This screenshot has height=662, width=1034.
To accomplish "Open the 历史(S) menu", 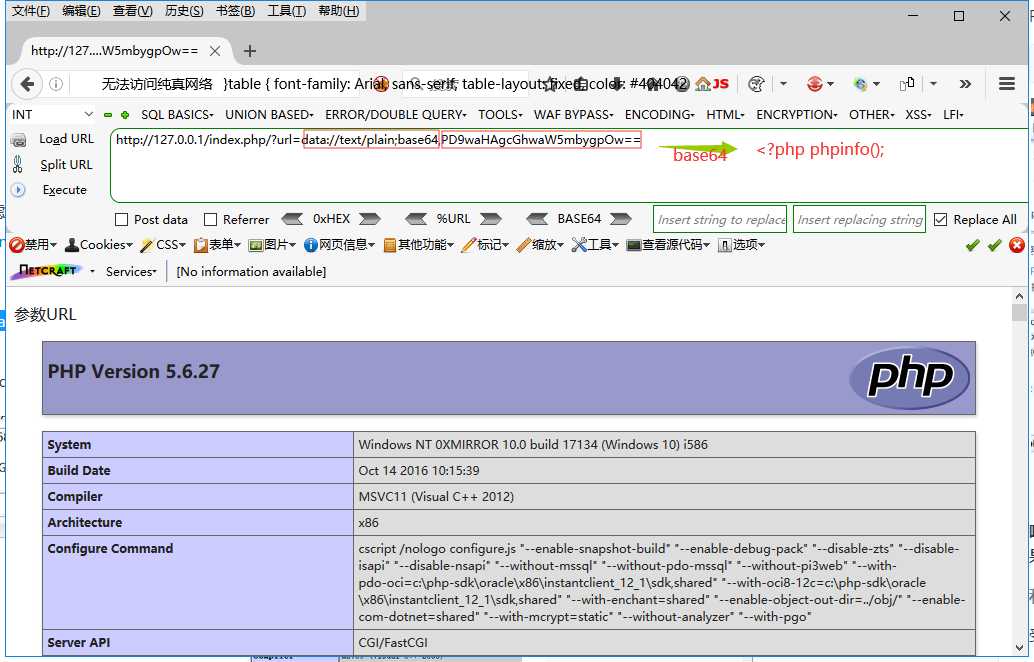I will (x=184, y=11).
